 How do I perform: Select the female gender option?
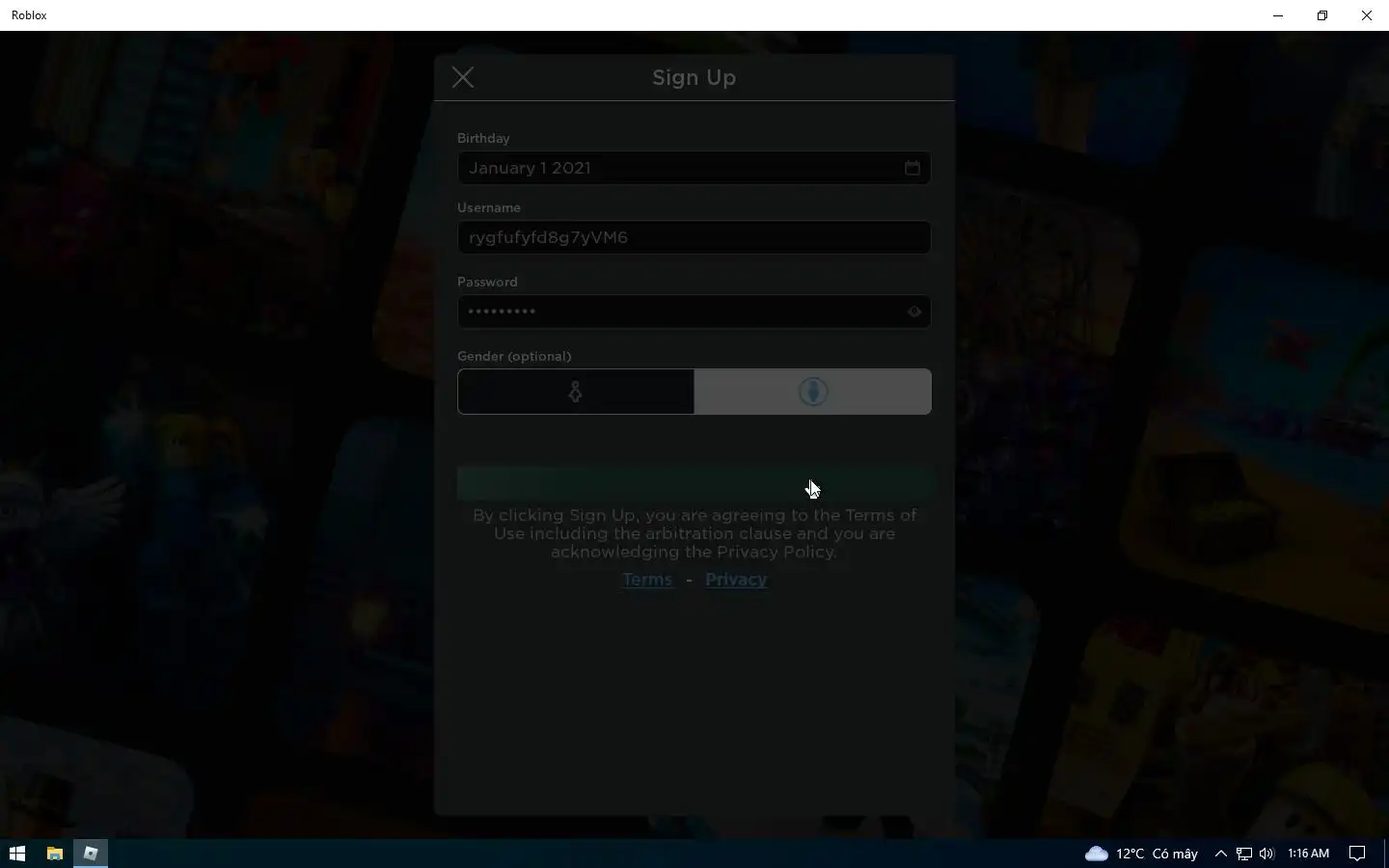576,392
